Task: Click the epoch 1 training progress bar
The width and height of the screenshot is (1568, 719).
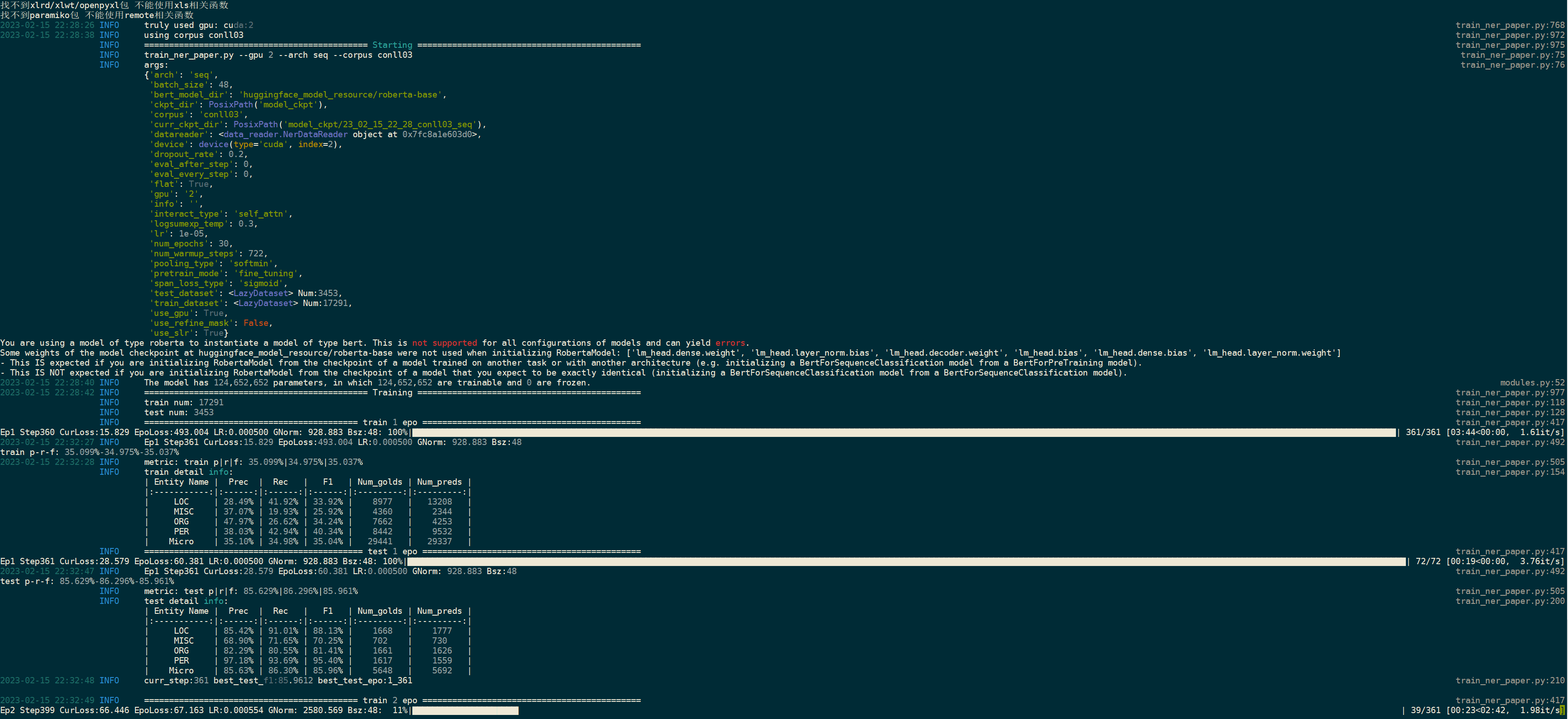Action: pos(903,432)
